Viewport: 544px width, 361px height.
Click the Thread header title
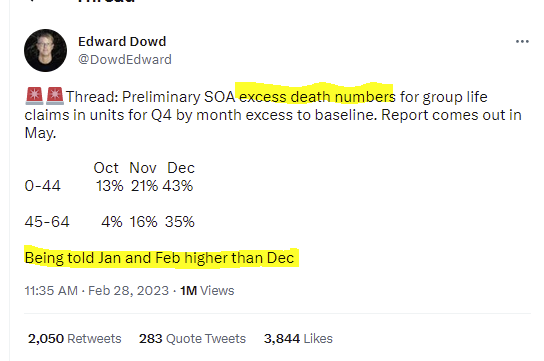pyautogui.click(x=106, y=1)
